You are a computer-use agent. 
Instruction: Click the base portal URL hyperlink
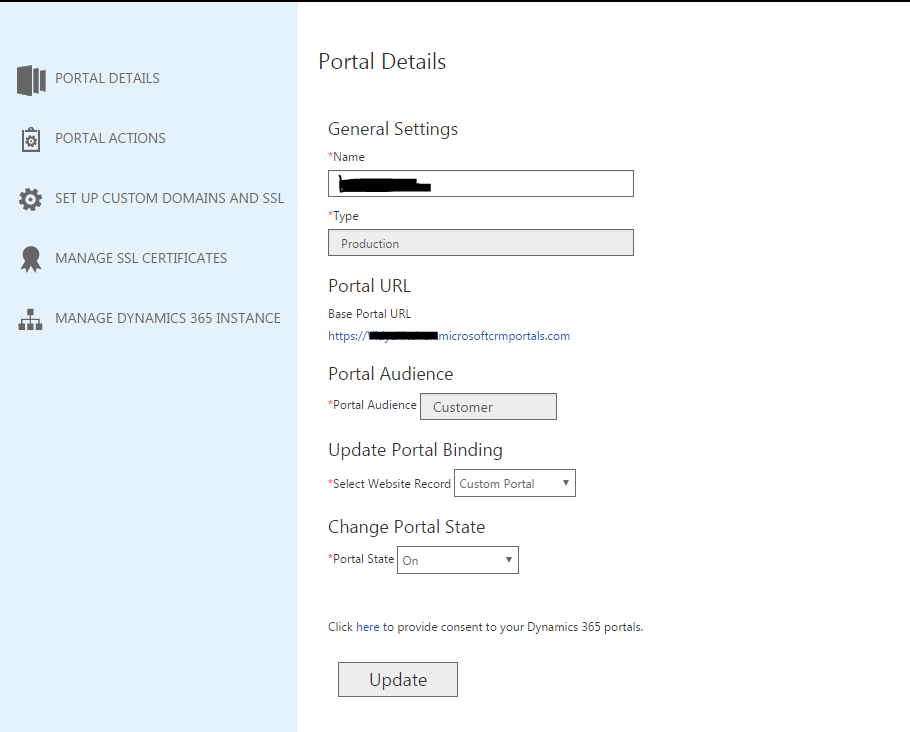tap(448, 335)
